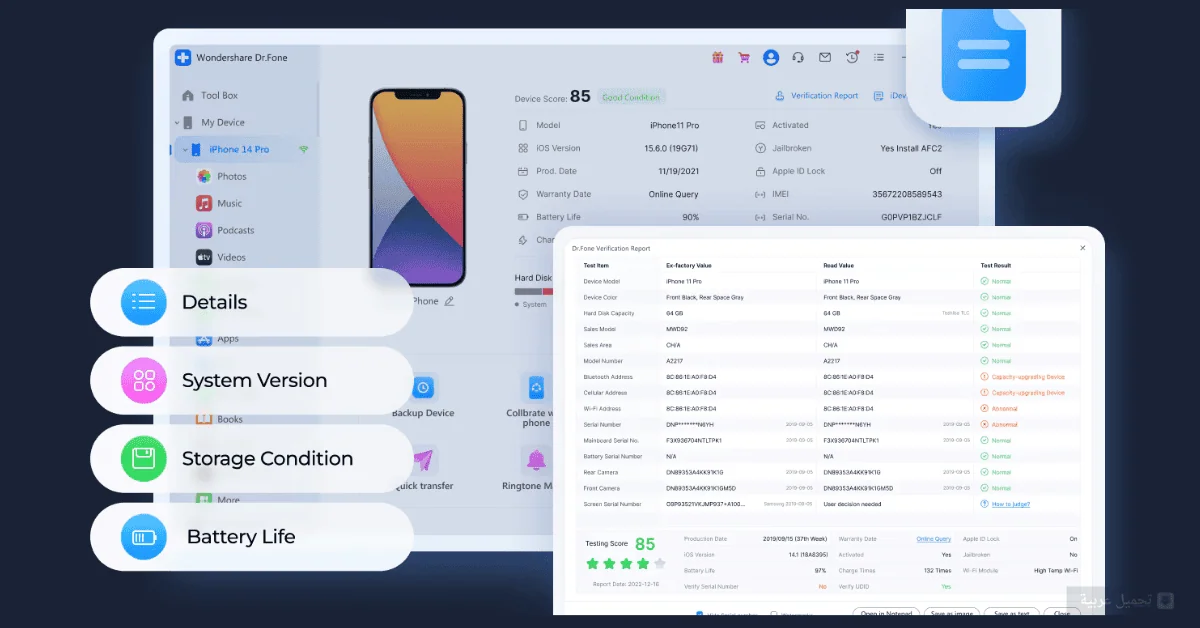Click the Wi-Fi icon beside iPhone 14 Pro
This screenshot has height=628, width=1200.
point(303,149)
